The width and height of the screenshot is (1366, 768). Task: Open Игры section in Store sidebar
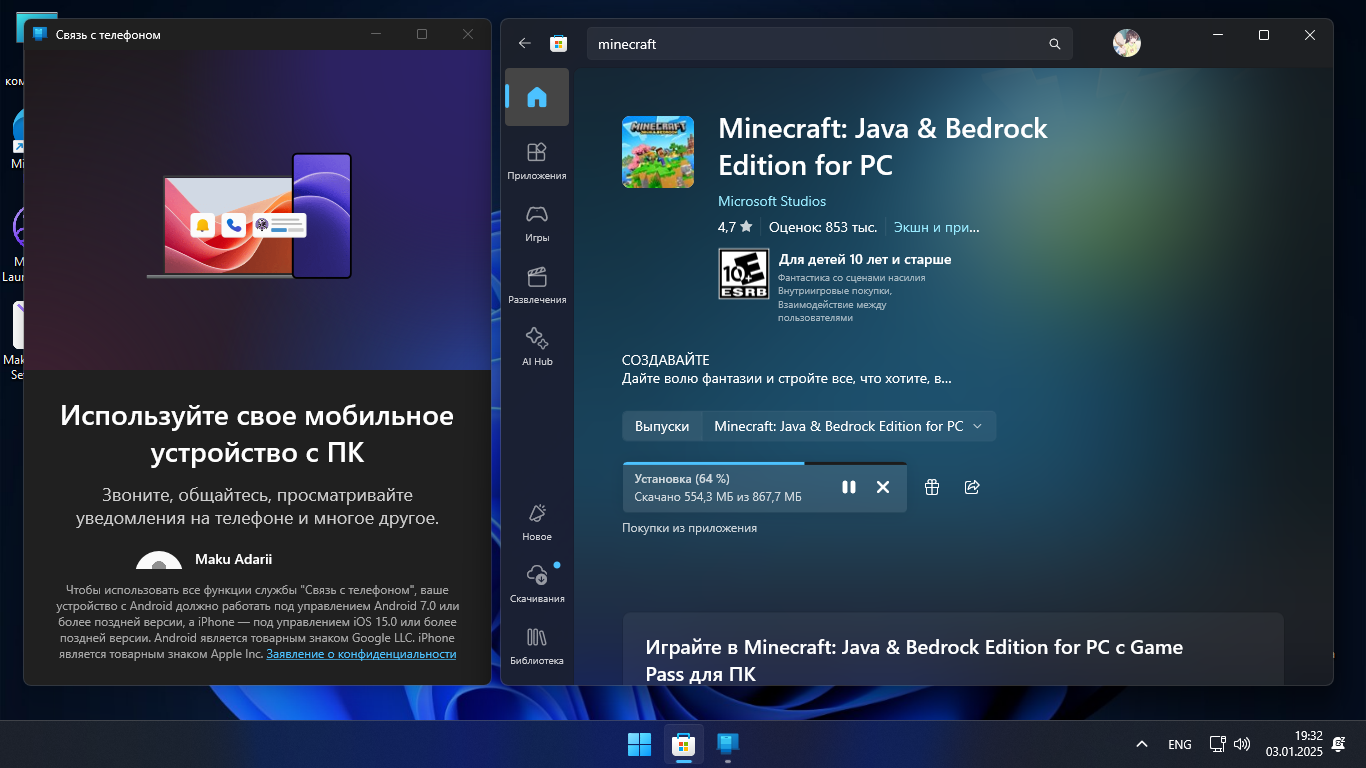[x=537, y=222]
